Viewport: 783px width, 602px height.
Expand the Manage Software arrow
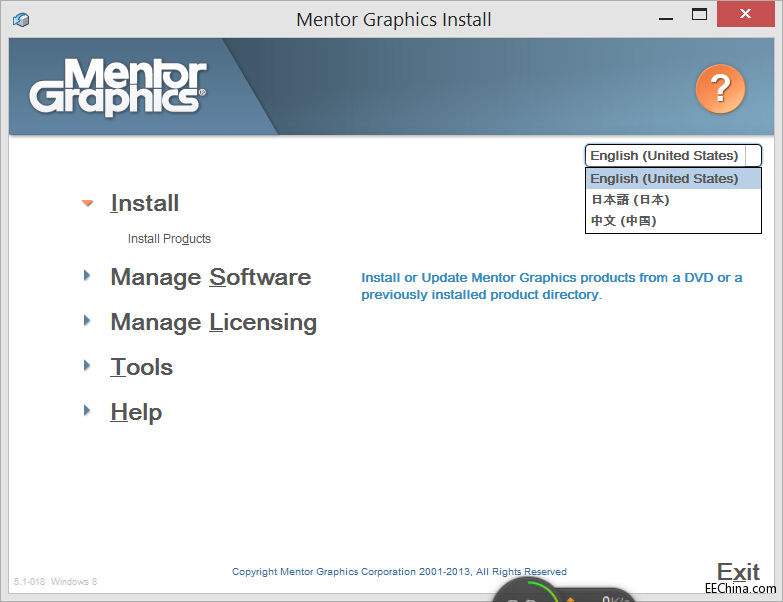click(x=87, y=275)
